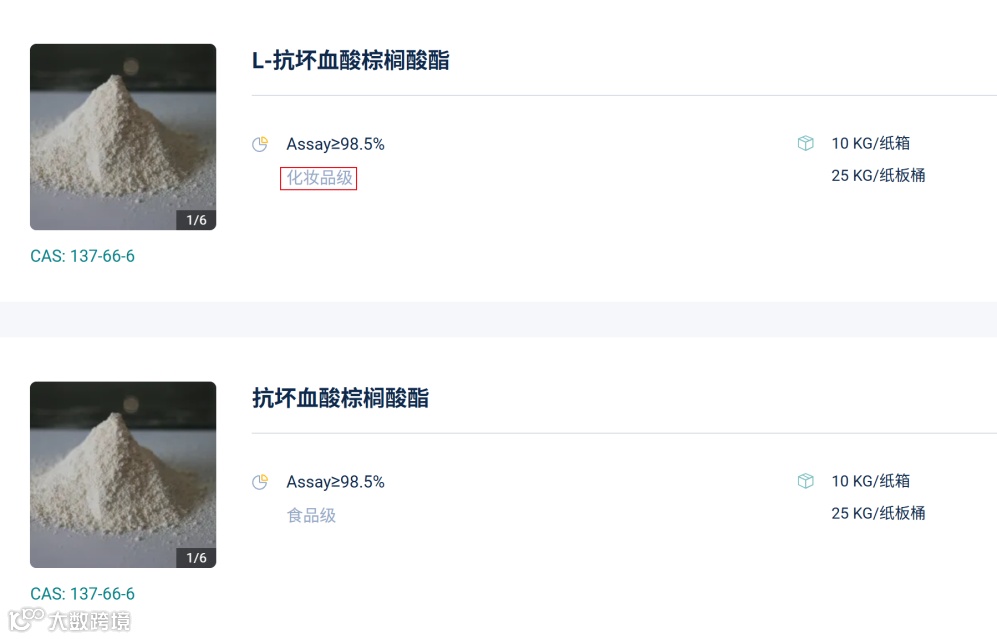Click Assay≥98.5% text in second product

335,482
